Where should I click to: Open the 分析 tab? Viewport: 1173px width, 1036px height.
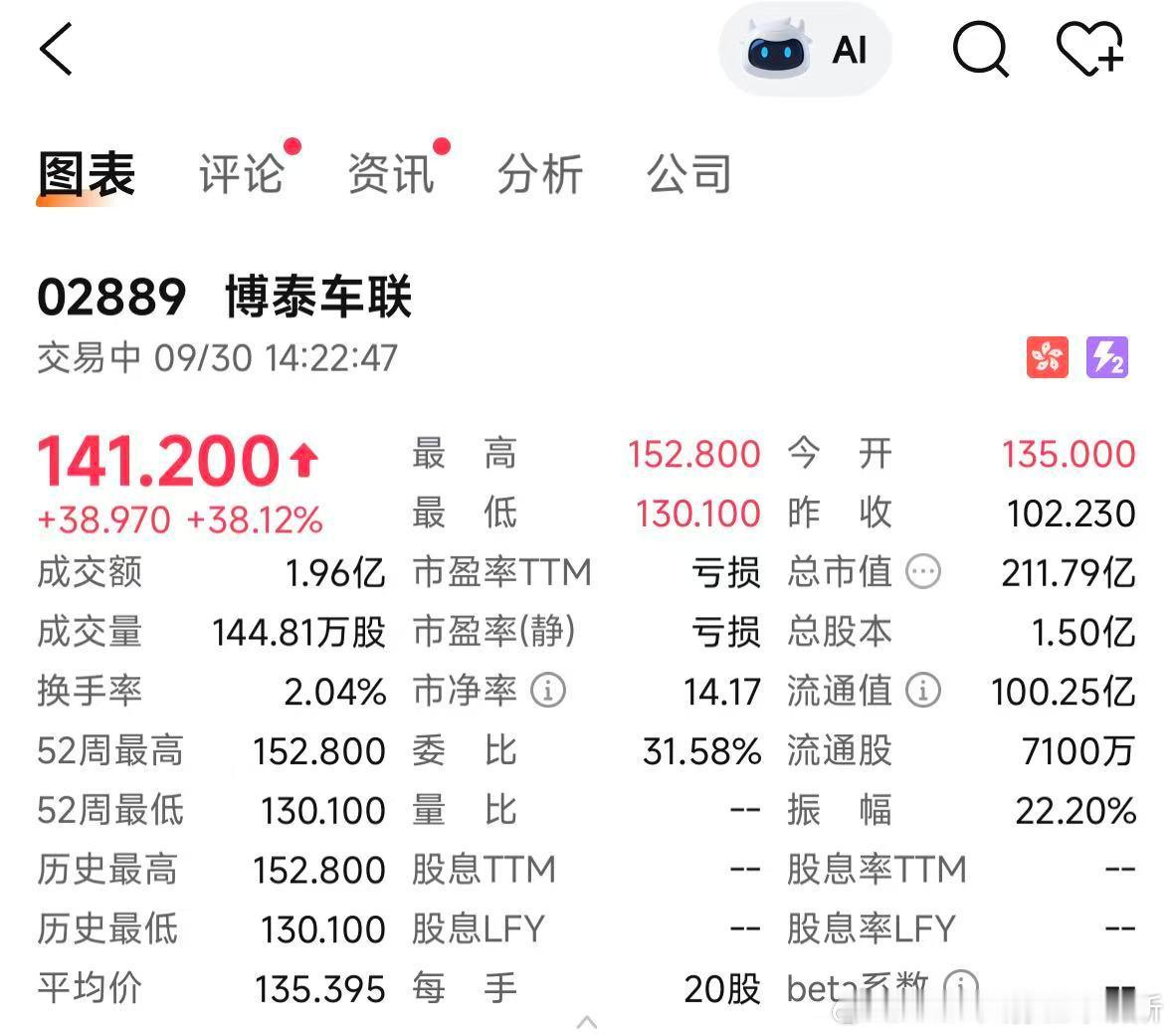(539, 174)
